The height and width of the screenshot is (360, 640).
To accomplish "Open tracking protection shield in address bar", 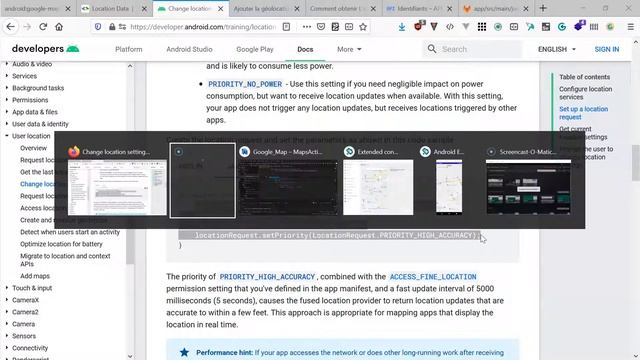I will tap(98, 27).
